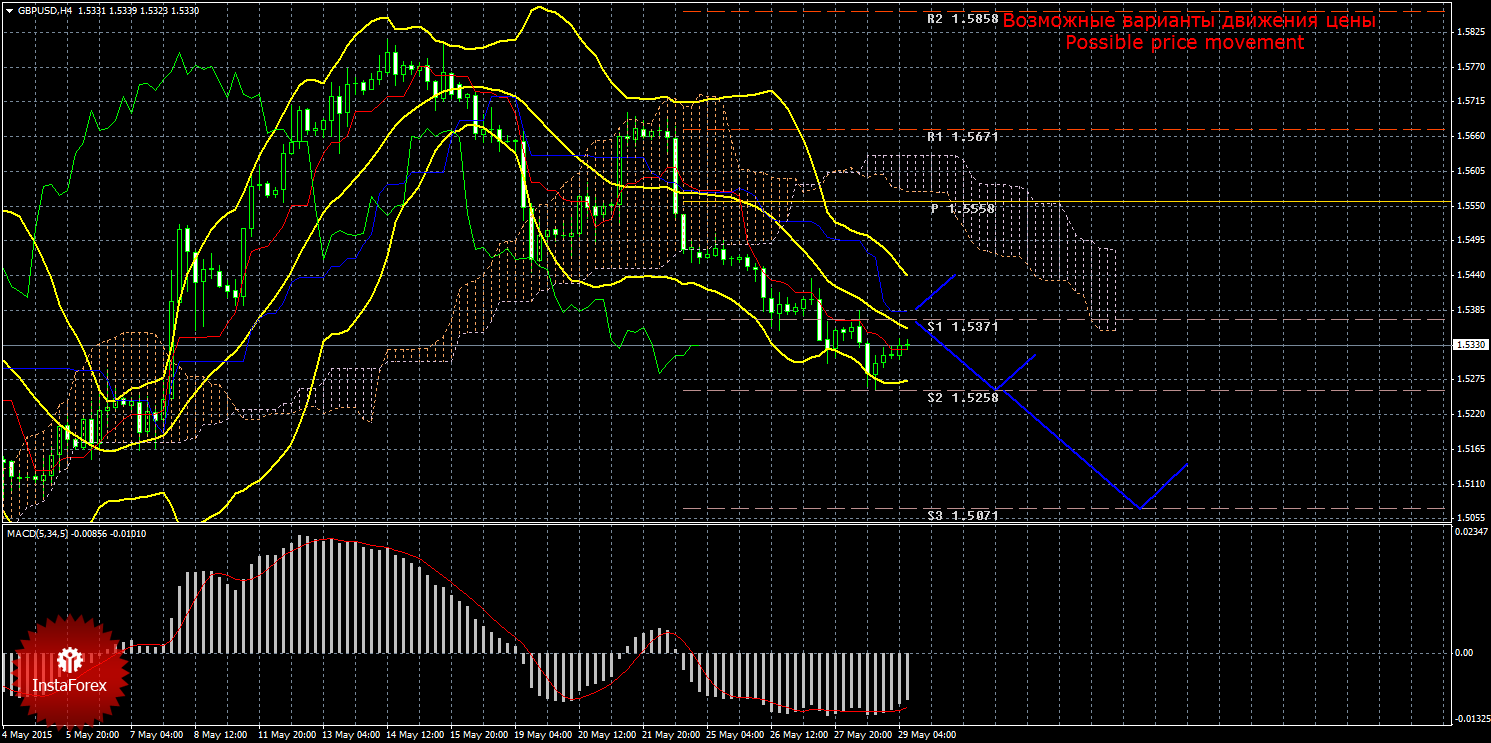Select the S1 1.5371 support label
The width and height of the screenshot is (1491, 743).
(x=962, y=327)
